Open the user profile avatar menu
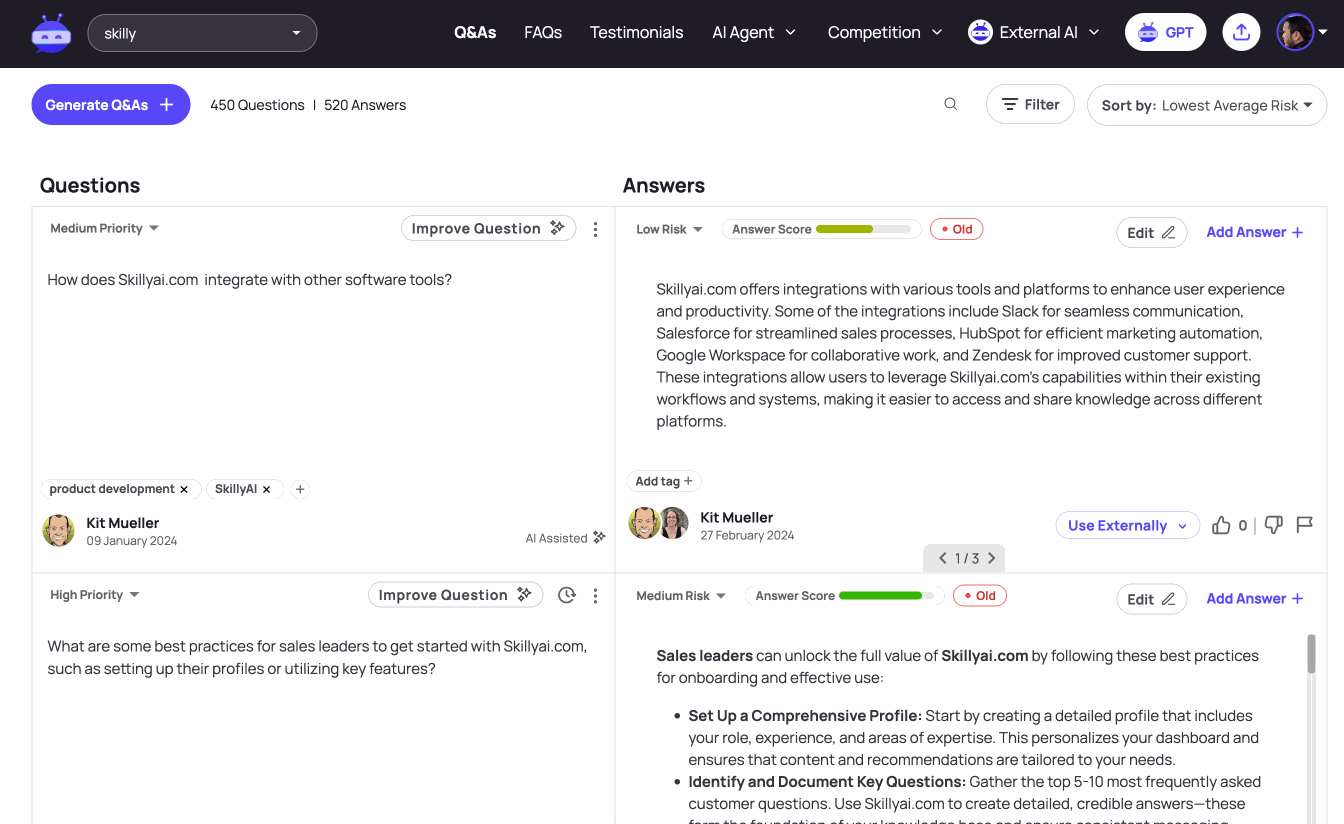Viewport: 1344px width, 824px height. pos(1302,32)
